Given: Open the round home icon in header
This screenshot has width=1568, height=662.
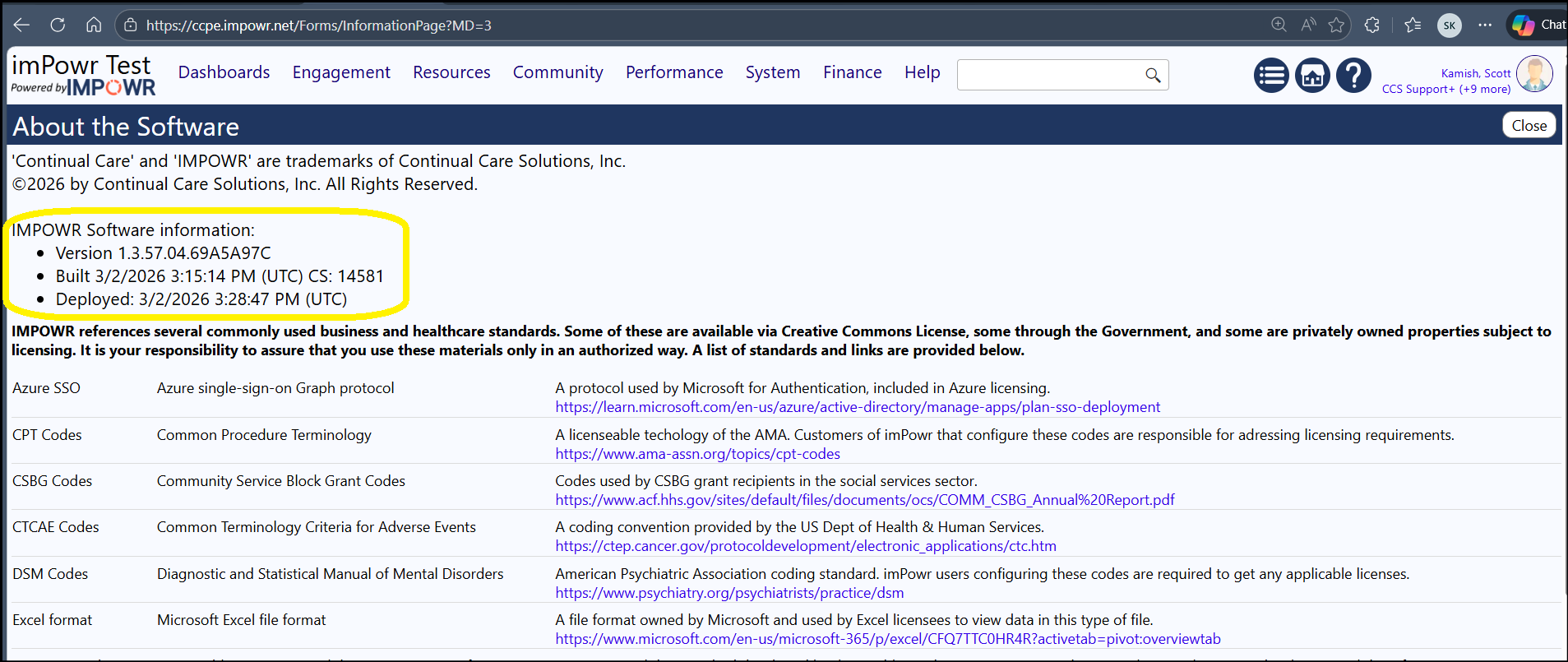Looking at the screenshot, I should (1312, 76).
